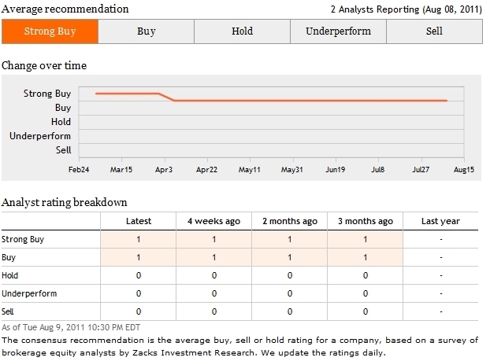The image size is (490, 361).
Task: Click the Buy row value under 2 months ago
Action: (x=290, y=257)
